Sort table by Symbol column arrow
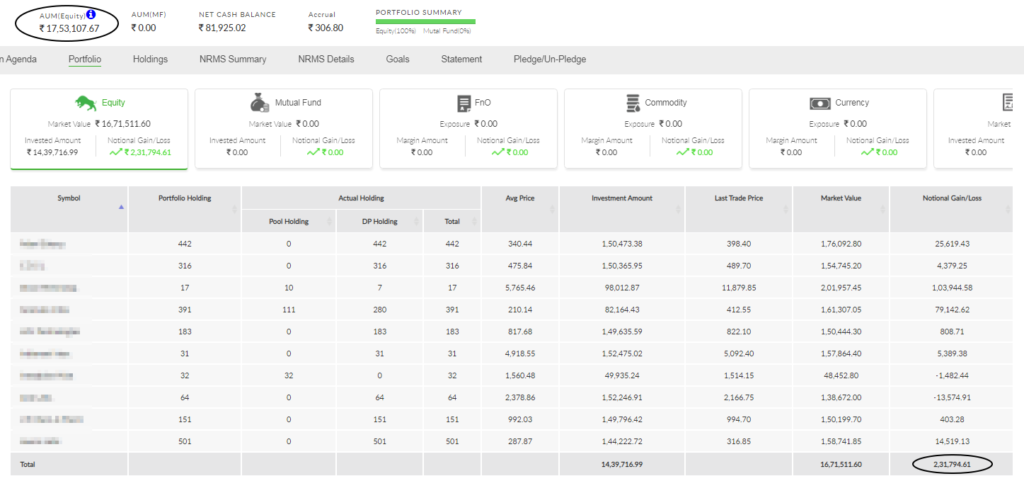This screenshot has height=481, width=1024. pyautogui.click(x=121, y=209)
